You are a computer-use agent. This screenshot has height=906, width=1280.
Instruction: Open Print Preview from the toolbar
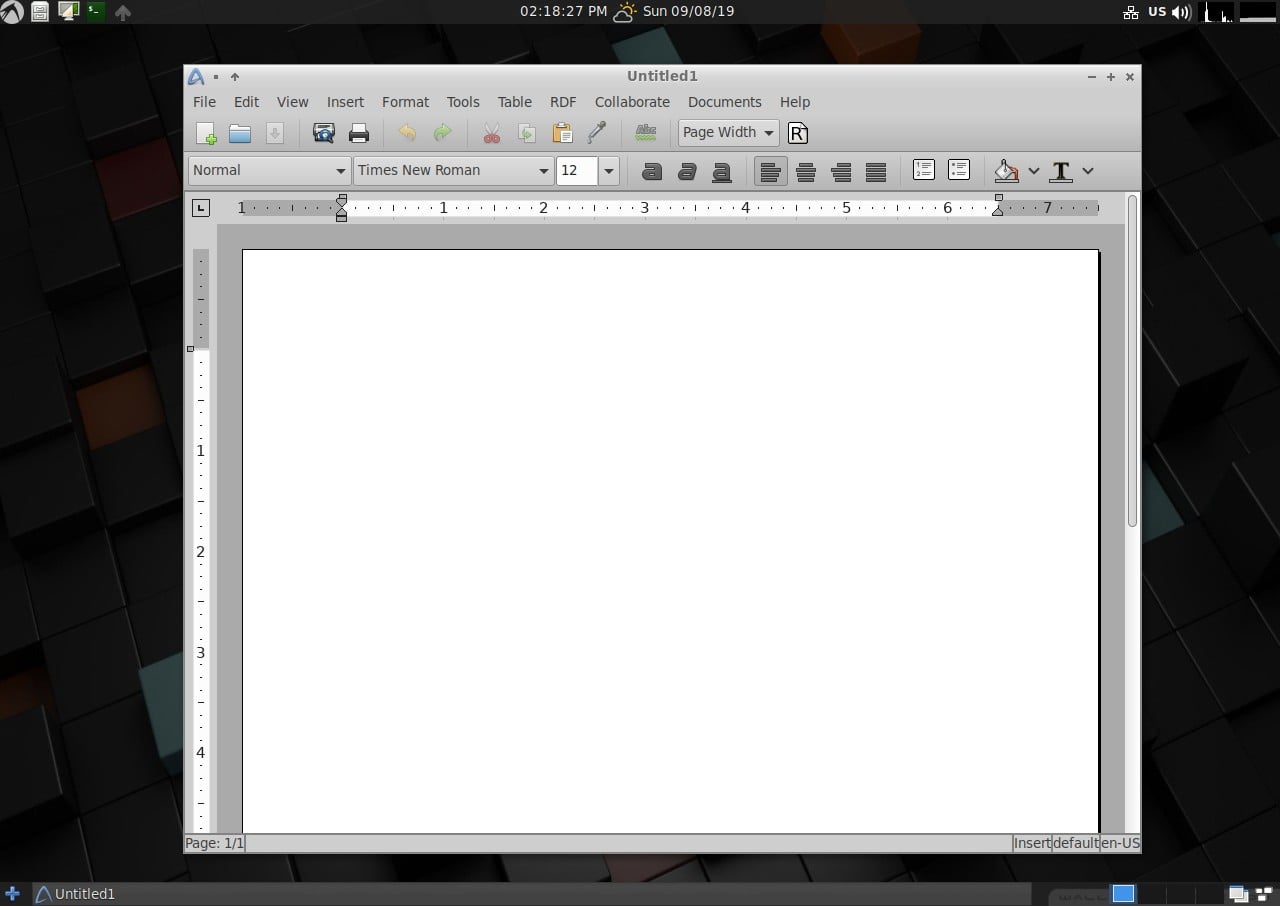tap(323, 133)
